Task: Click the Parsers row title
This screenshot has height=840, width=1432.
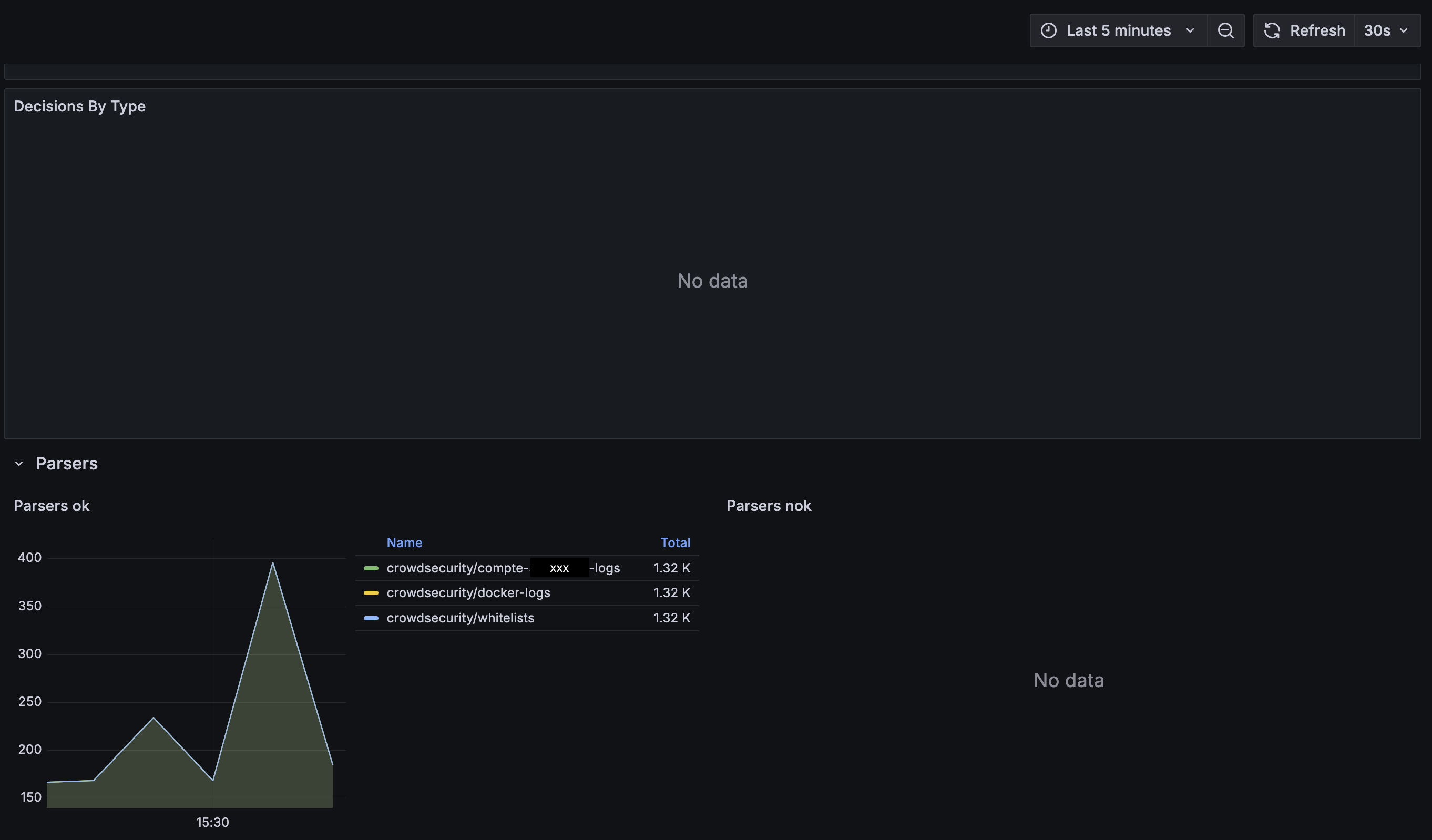Action: 66,464
